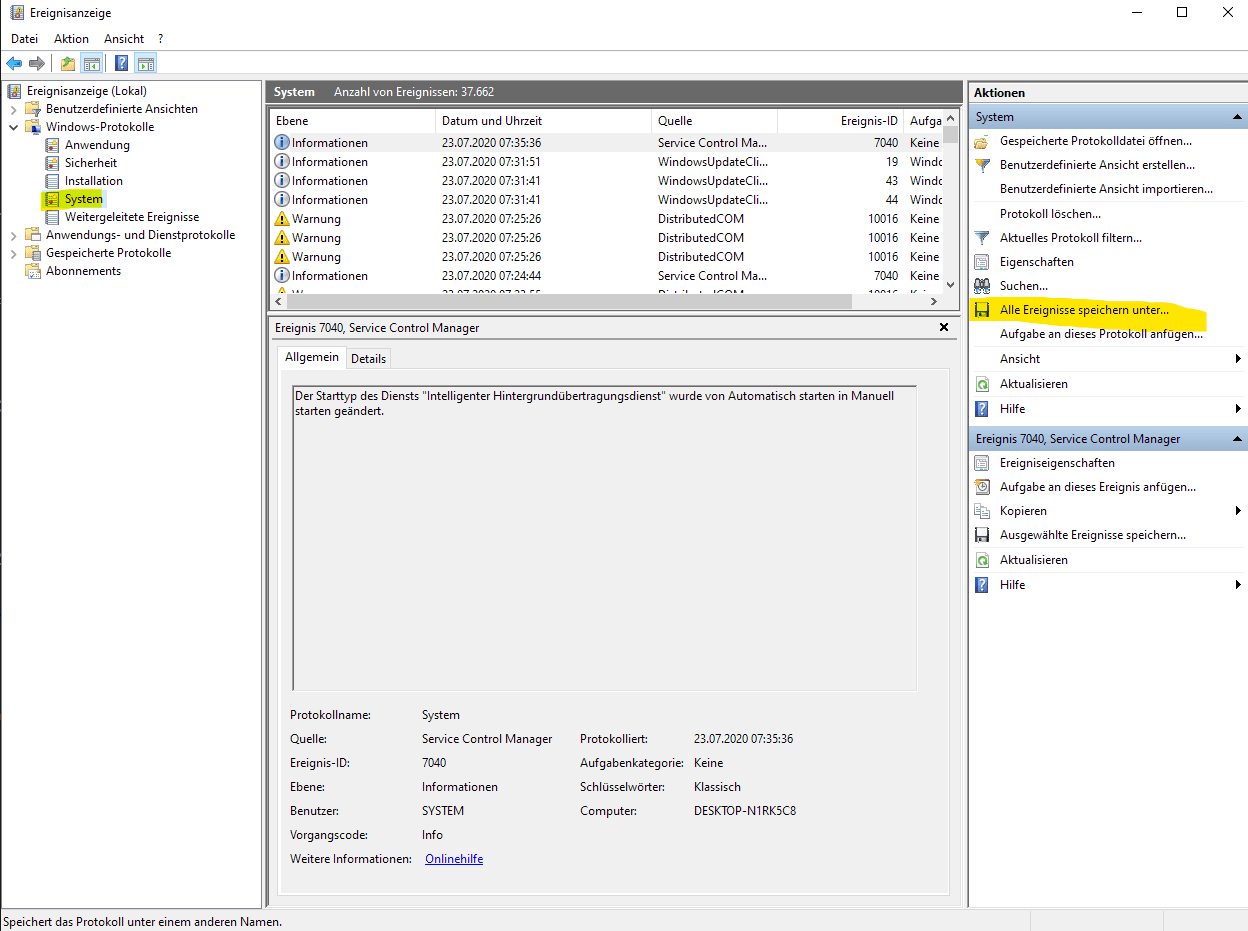Open the Ansicht menu in menu bar
The image size is (1248, 931).
click(x=124, y=38)
